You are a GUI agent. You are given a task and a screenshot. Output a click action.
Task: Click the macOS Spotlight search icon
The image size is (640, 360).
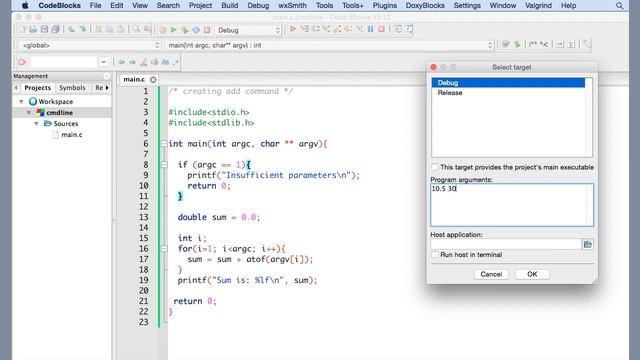tap(620, 6)
